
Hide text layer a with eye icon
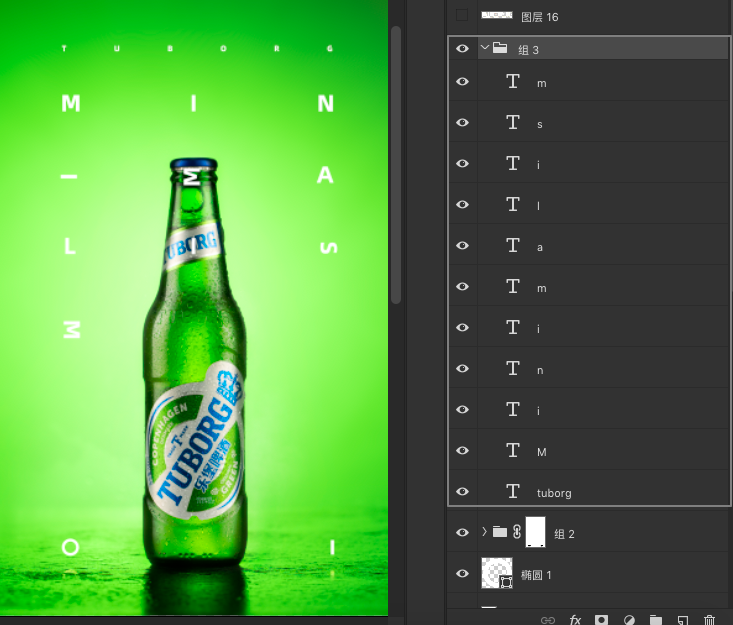click(x=462, y=245)
